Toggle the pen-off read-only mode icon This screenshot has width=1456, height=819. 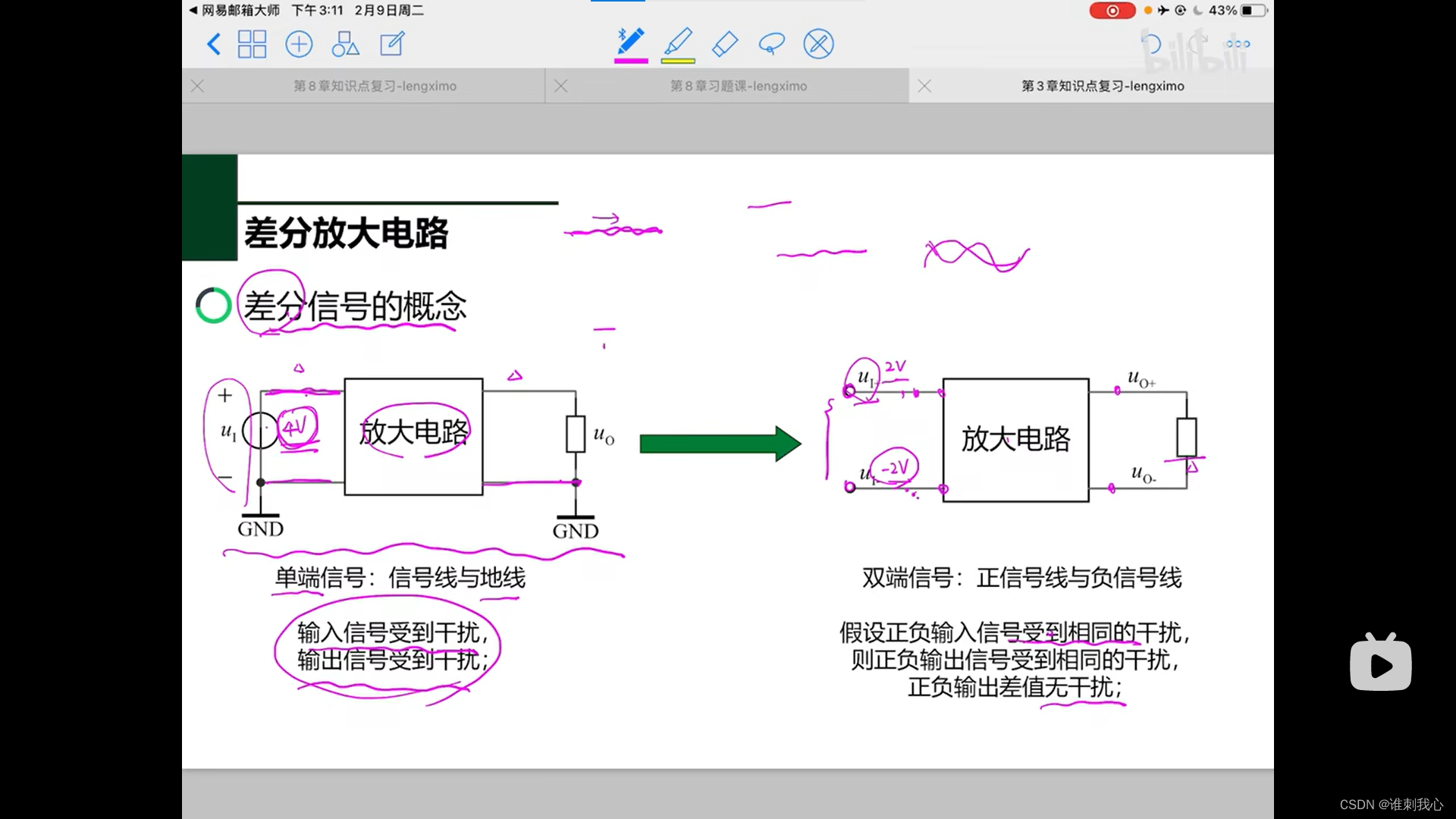(818, 44)
